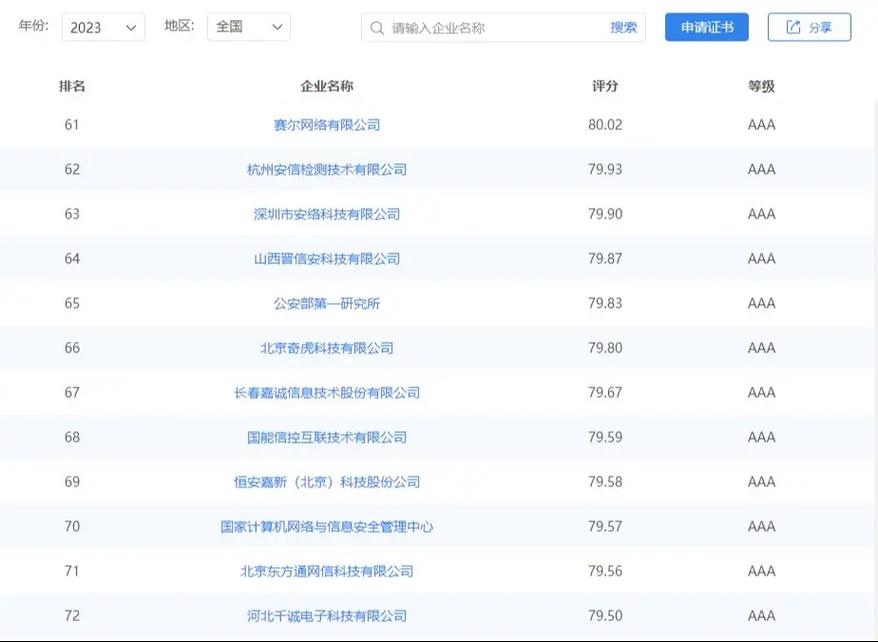The image size is (878, 642).
Task: Select score 79.57
Action: point(605,527)
